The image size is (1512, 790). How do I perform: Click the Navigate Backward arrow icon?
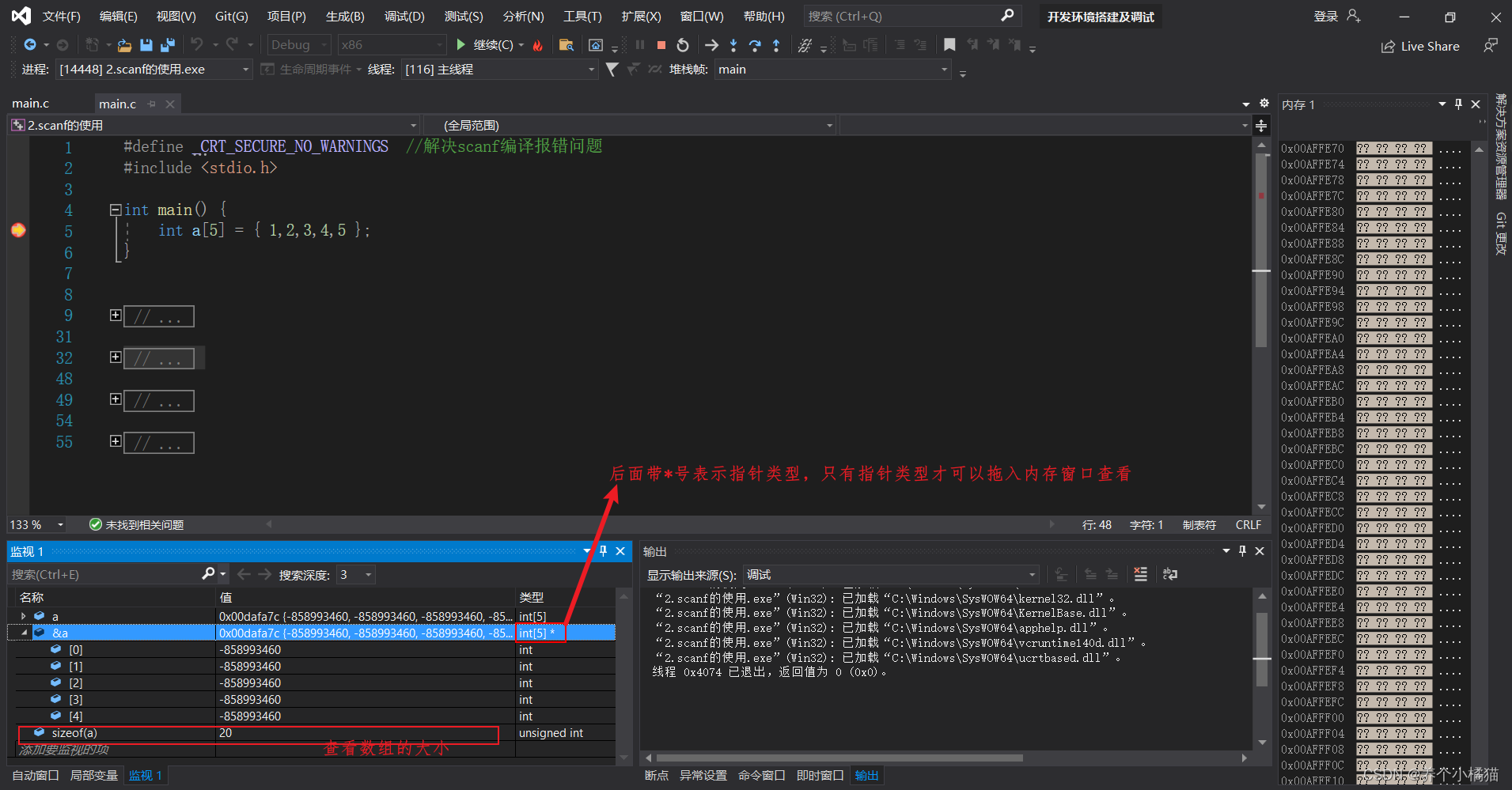click(x=30, y=45)
